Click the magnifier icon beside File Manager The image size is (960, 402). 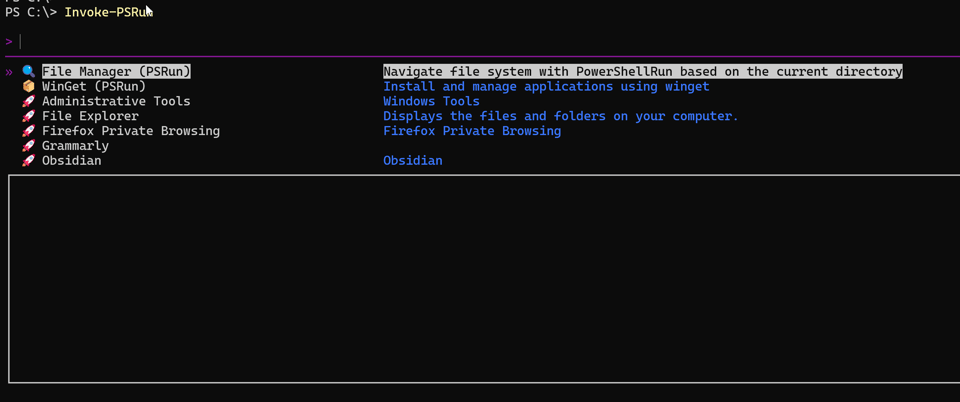click(x=28, y=72)
